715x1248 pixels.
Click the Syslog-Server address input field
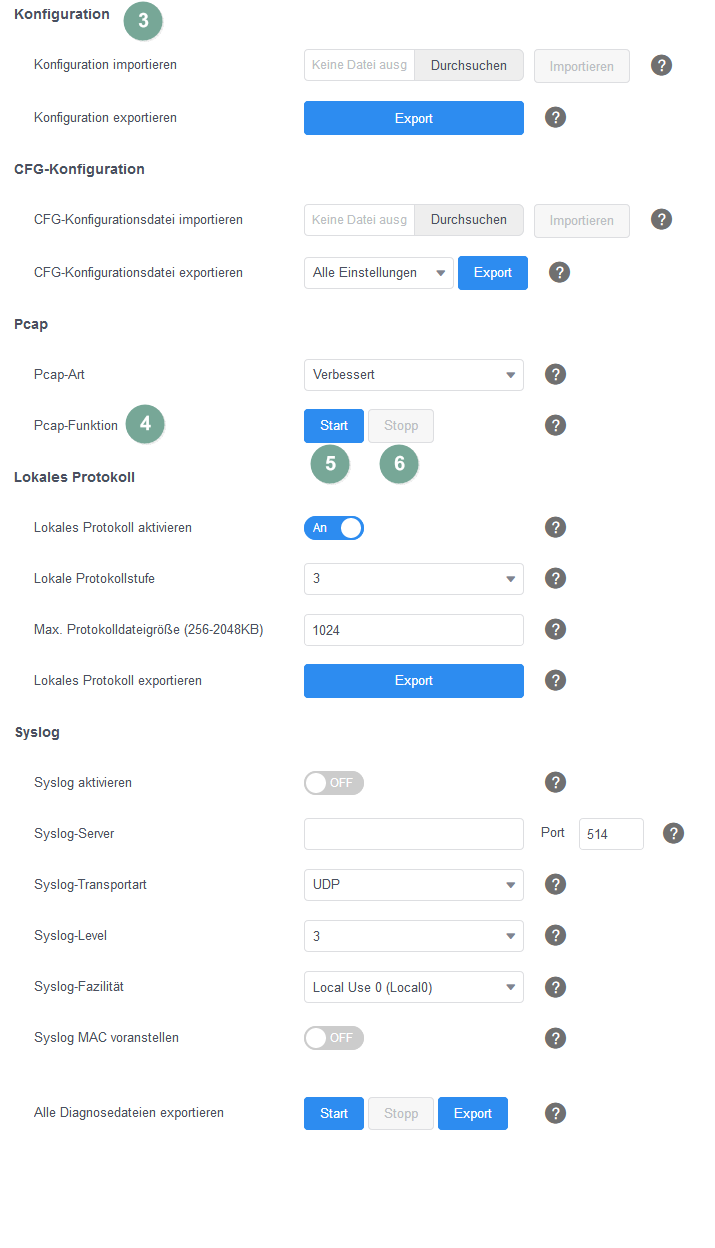tap(414, 834)
